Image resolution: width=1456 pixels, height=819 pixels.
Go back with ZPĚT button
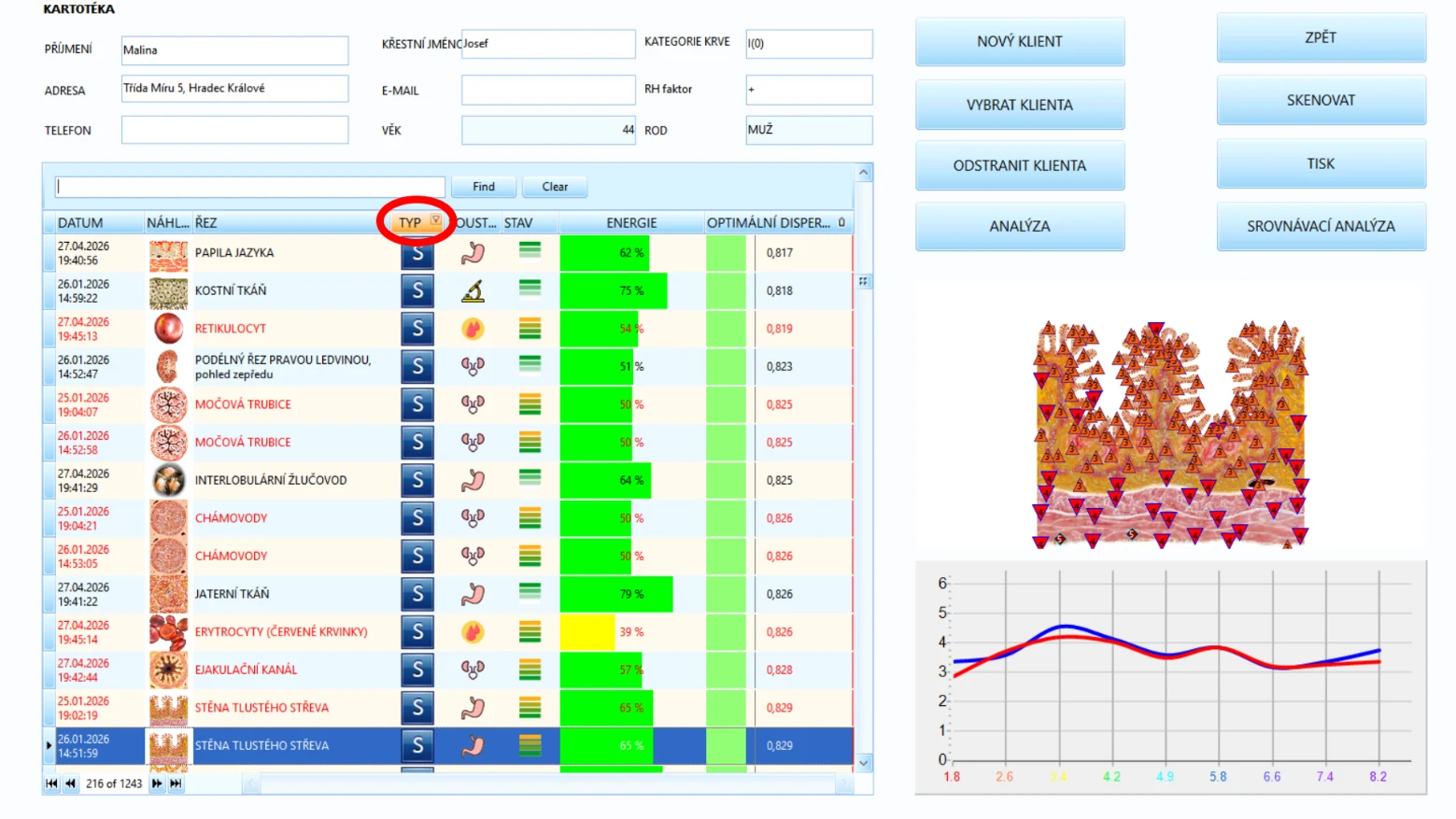(1321, 37)
